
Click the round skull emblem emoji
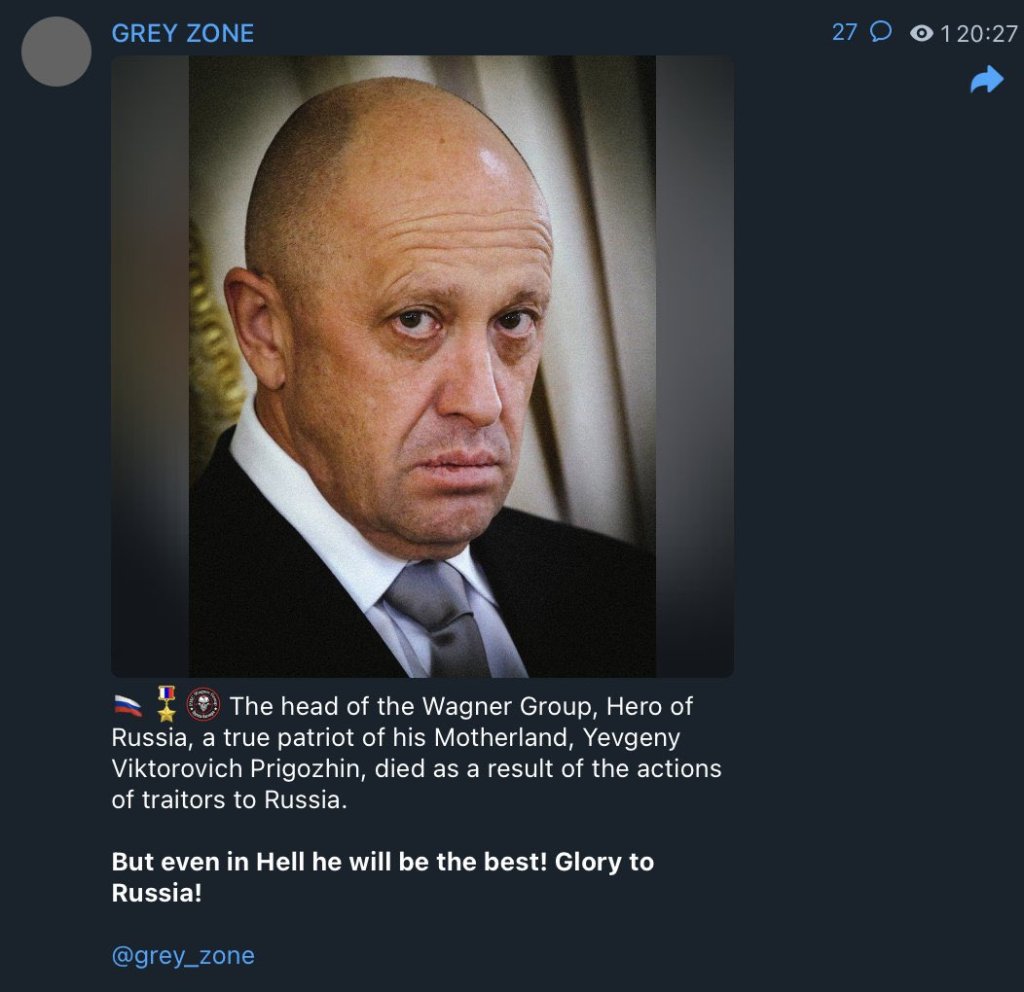click(204, 705)
